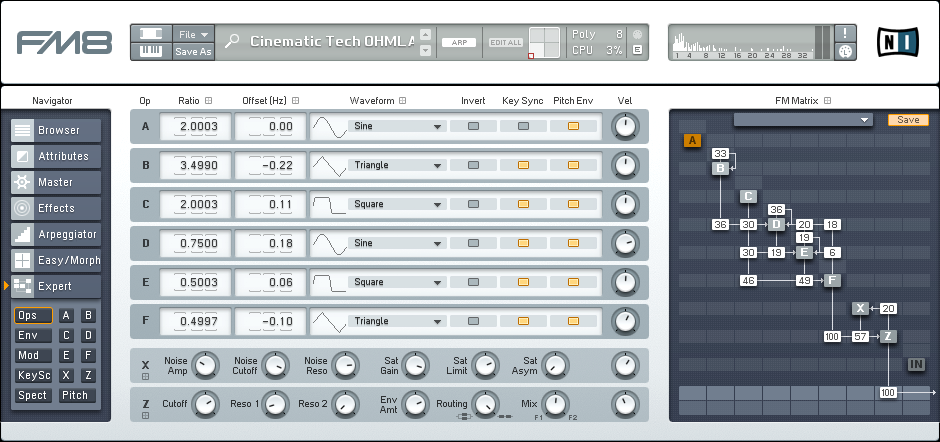Open Waveform dropdown for operator E
The image size is (940, 442).
[397, 282]
